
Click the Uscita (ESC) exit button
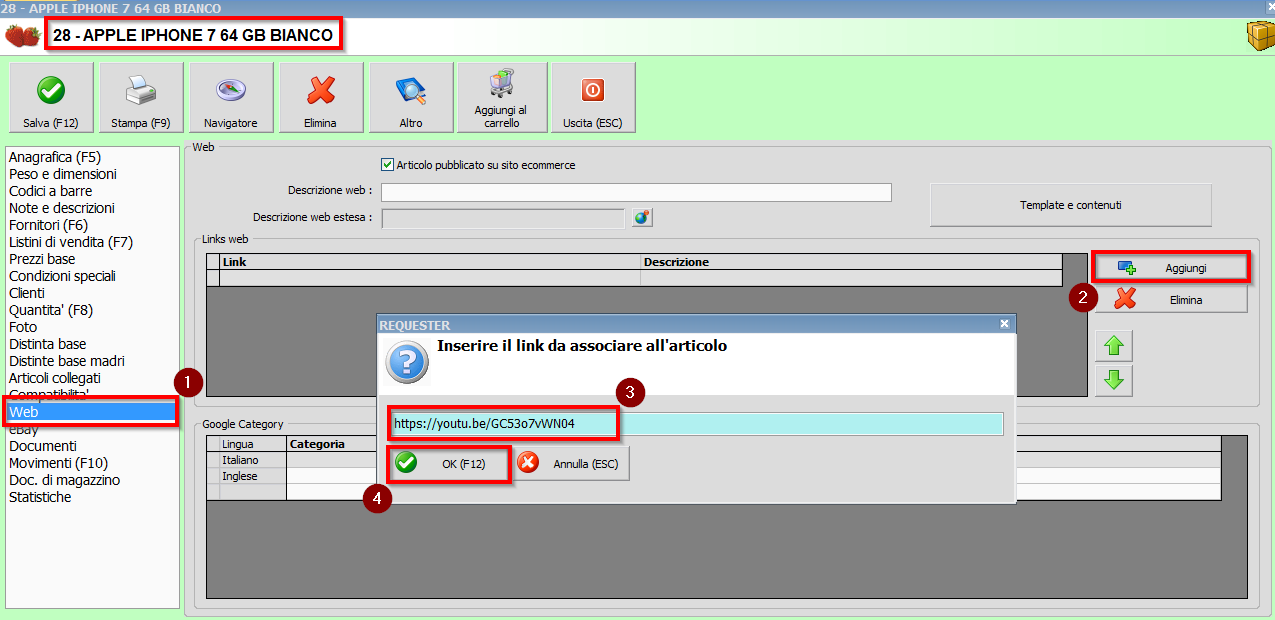tap(593, 97)
